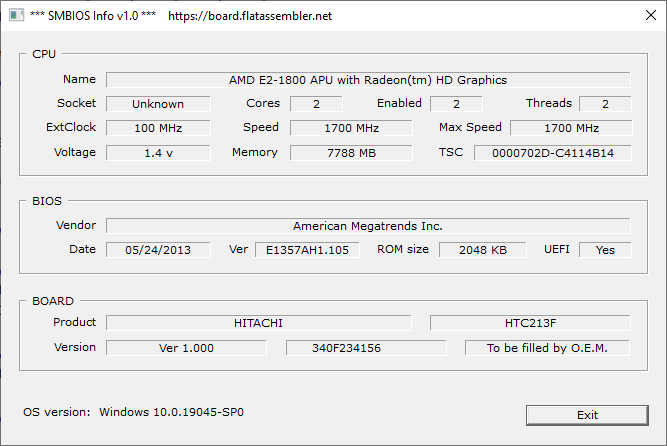Click the 'TSC' label
This screenshot has width=667, height=446.
[451, 152]
